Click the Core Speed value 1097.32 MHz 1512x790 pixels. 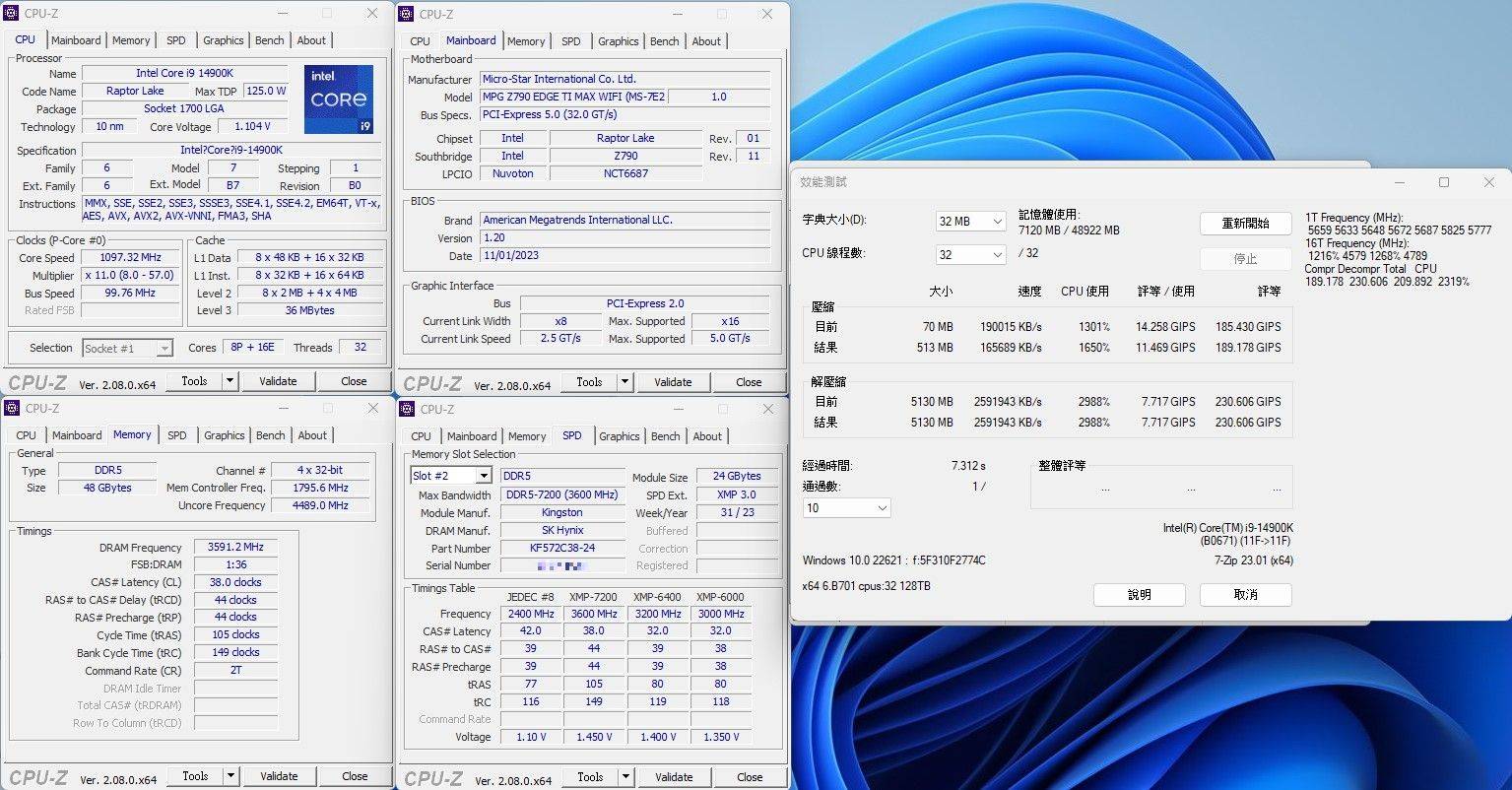[x=131, y=258]
